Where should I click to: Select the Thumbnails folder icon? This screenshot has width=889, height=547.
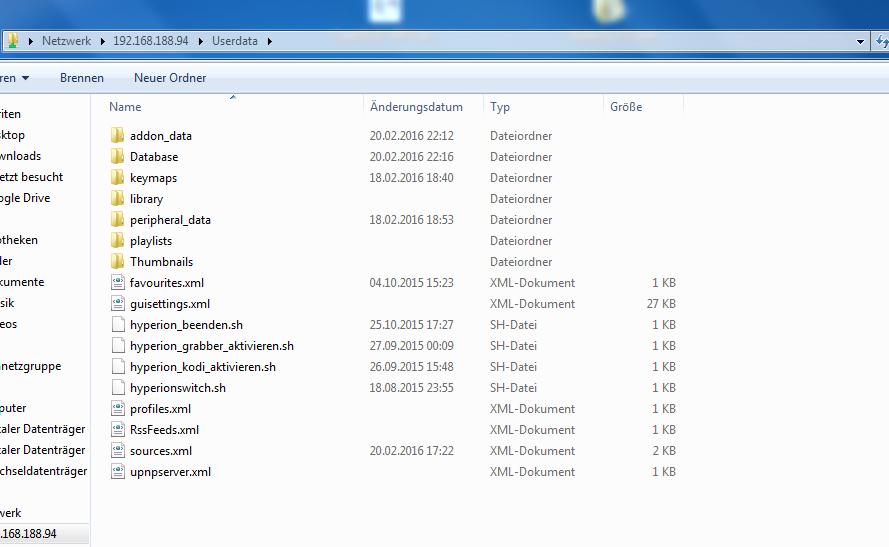point(117,262)
